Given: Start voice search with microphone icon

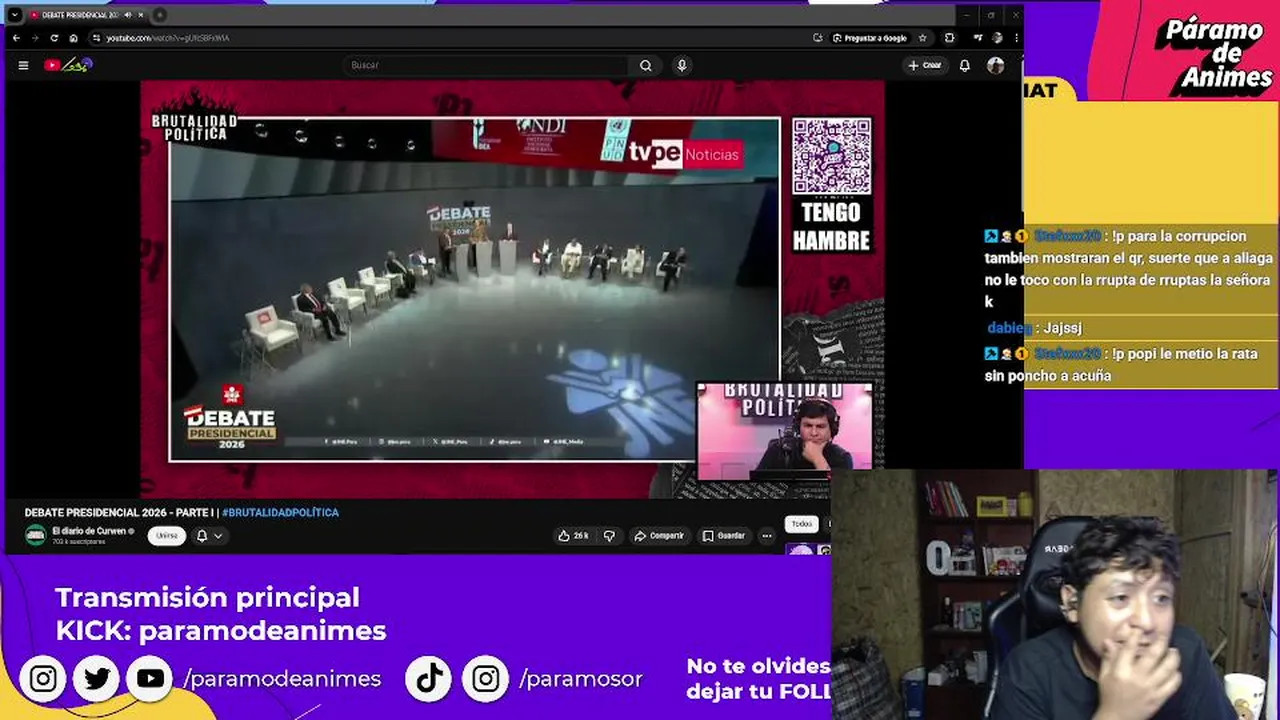Looking at the screenshot, I should pos(682,65).
